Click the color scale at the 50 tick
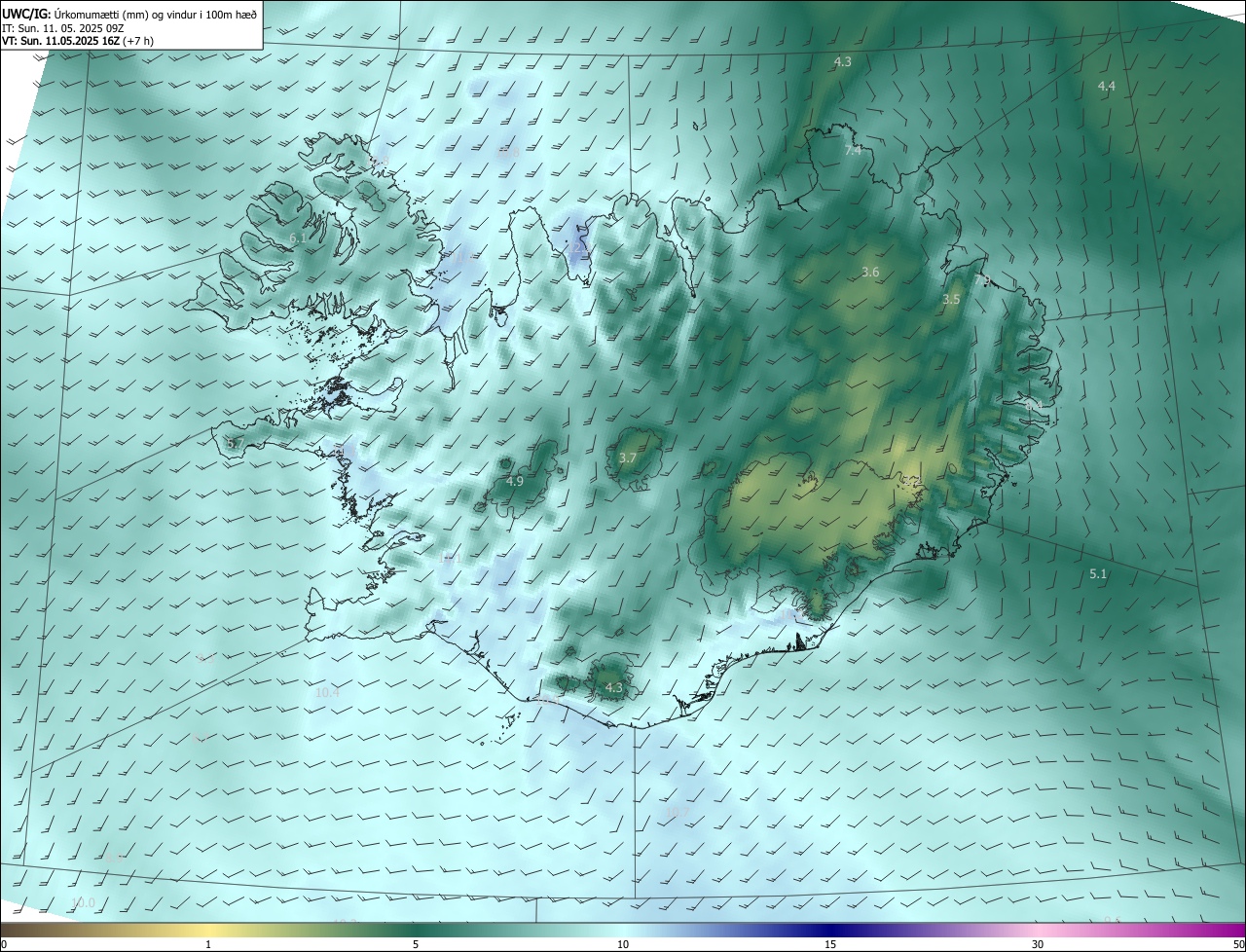This screenshot has width=1246, height=952. click(x=1239, y=944)
